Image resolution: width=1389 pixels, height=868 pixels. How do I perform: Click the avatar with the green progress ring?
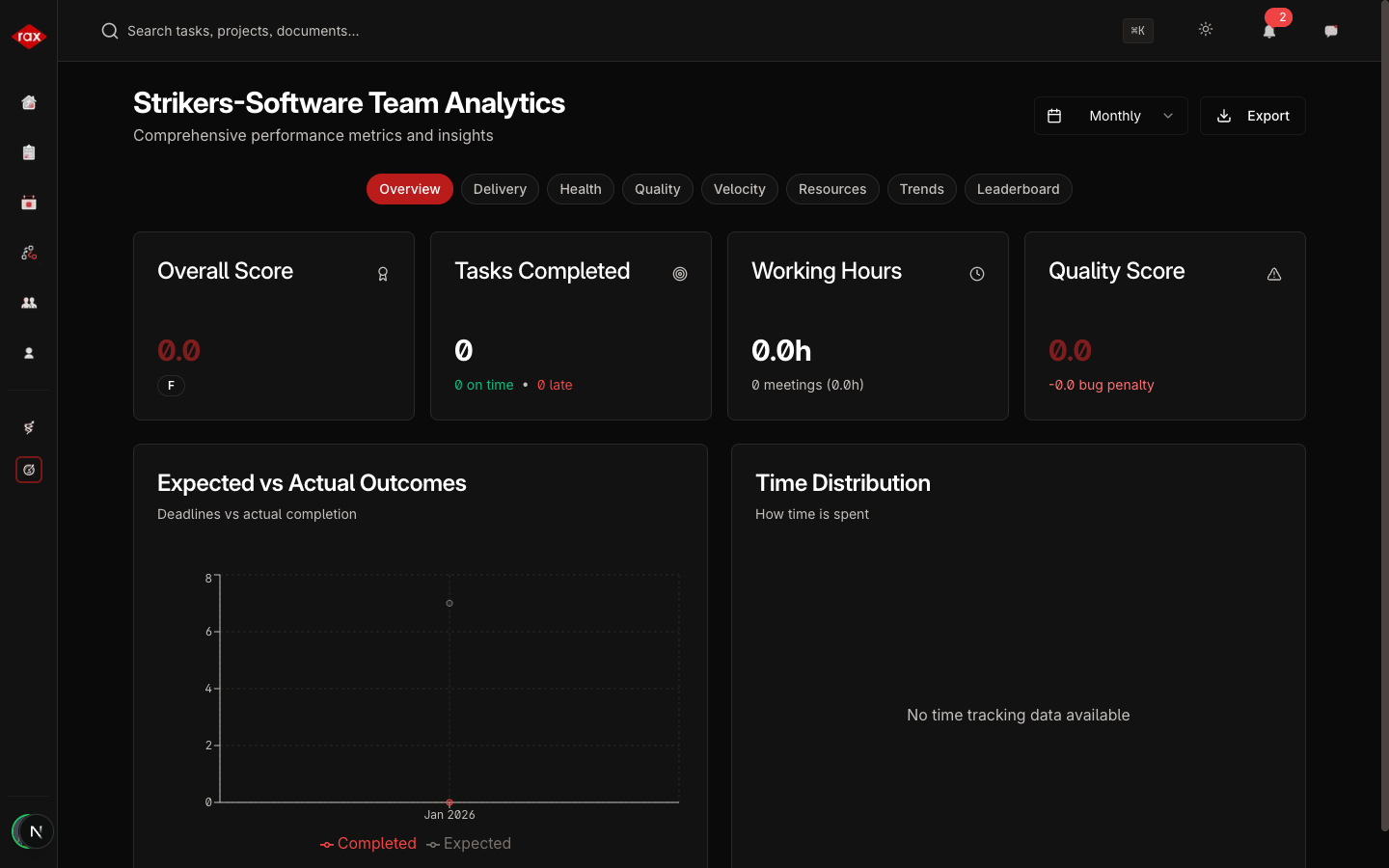pyautogui.click(x=33, y=831)
